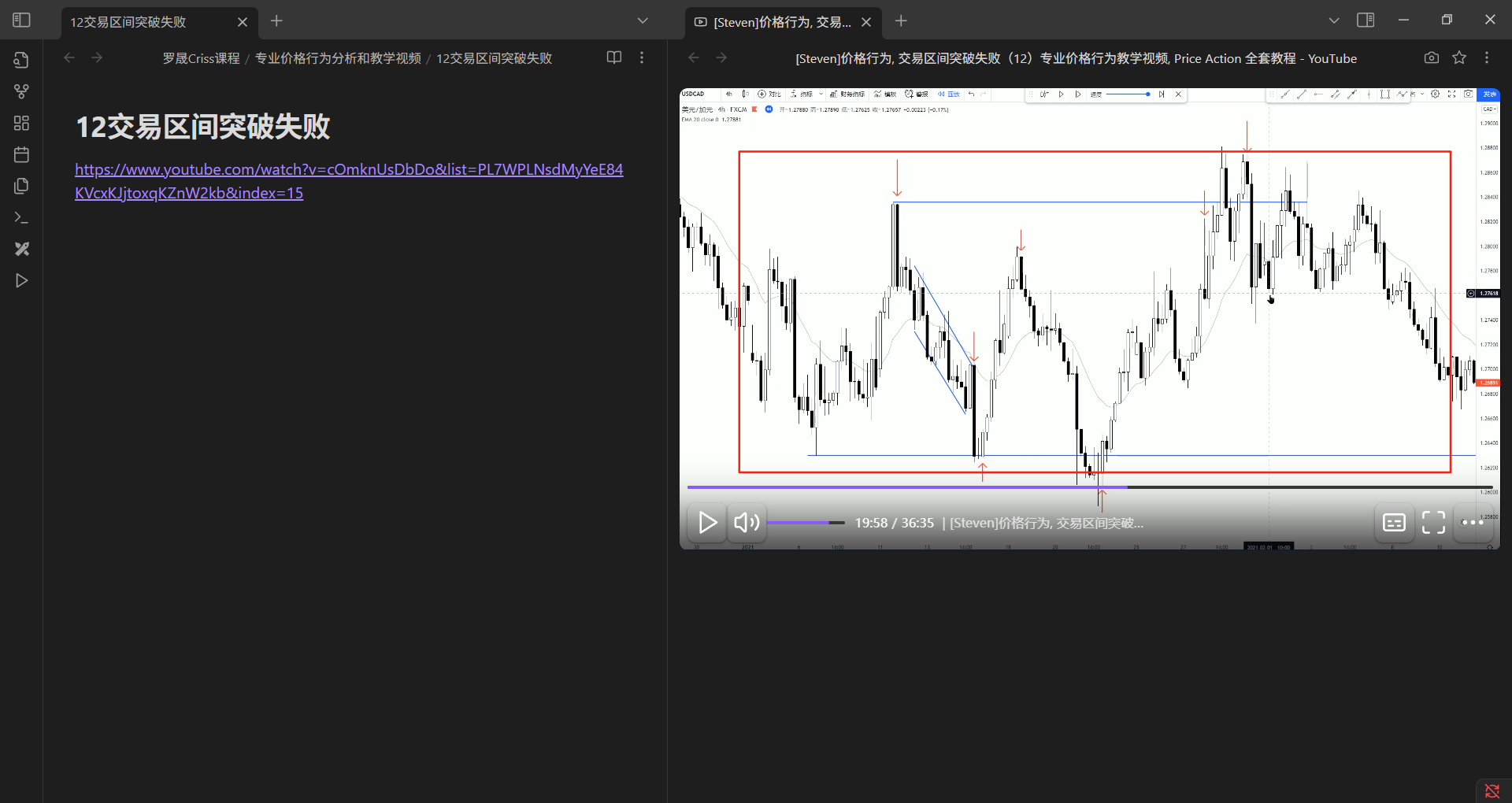Add a new tab in left pane

[x=276, y=21]
